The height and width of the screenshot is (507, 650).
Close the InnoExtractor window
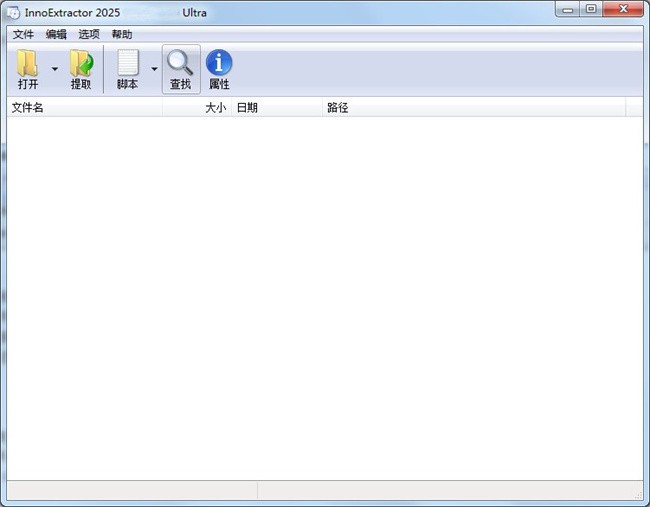(x=623, y=10)
